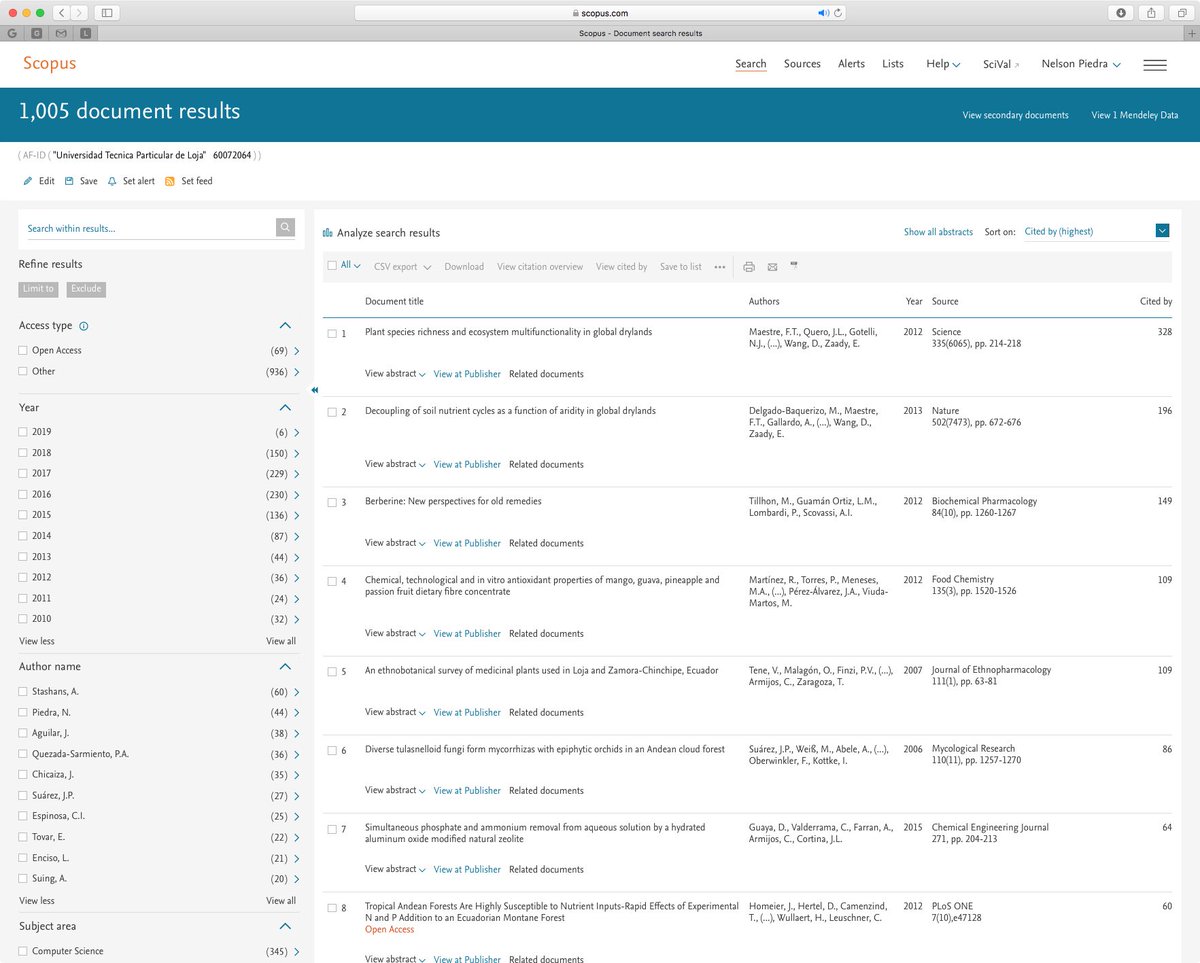Click the Analyze search results chart icon
Viewport: 1200px width, 963px height.
(x=327, y=233)
